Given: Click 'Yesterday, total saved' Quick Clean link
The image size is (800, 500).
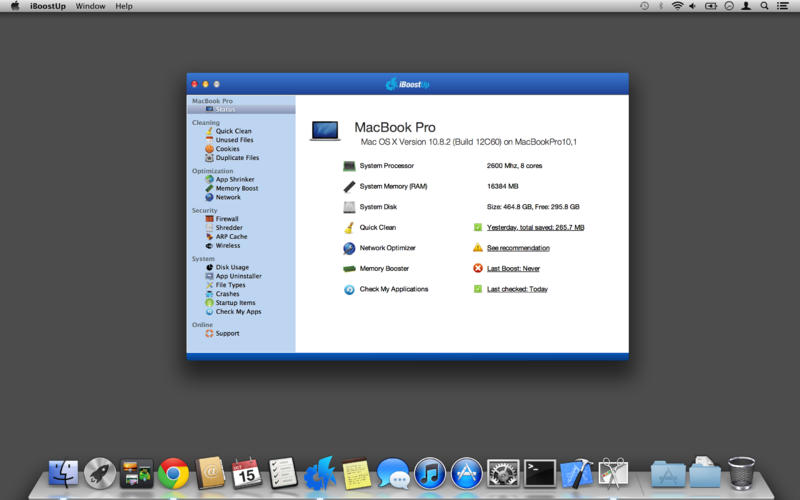Looking at the screenshot, I should click(535, 228).
